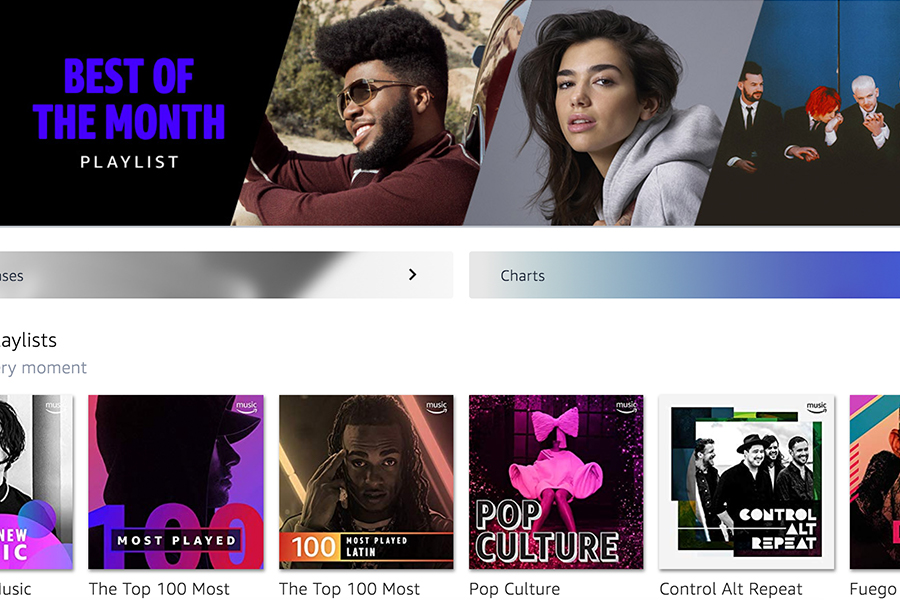Screen dimensions: 900x600
Task: Click the chevron arrow on New Releases bar
Action: click(412, 274)
